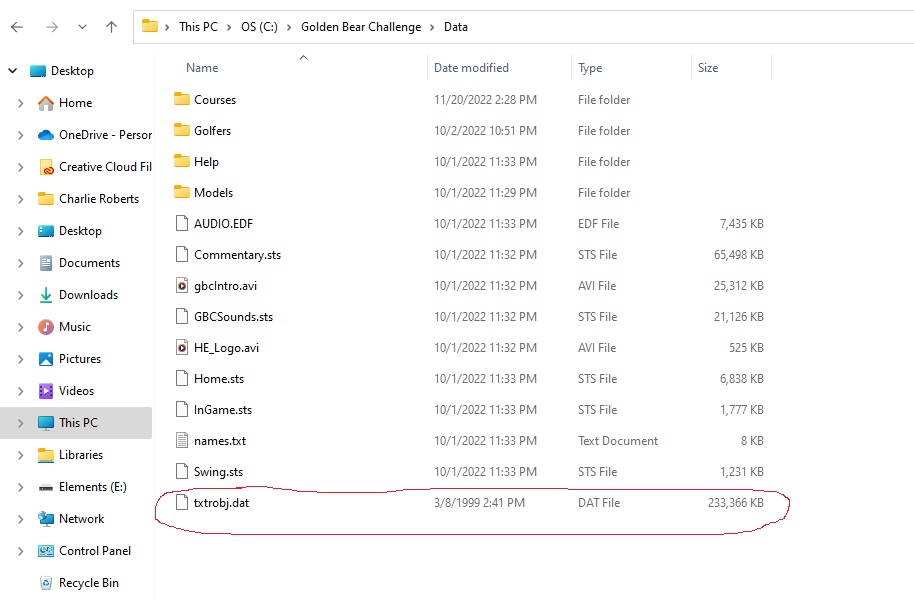Select the Documents icon in sidebar
Image resolution: width=914 pixels, height=600 pixels.
45,263
